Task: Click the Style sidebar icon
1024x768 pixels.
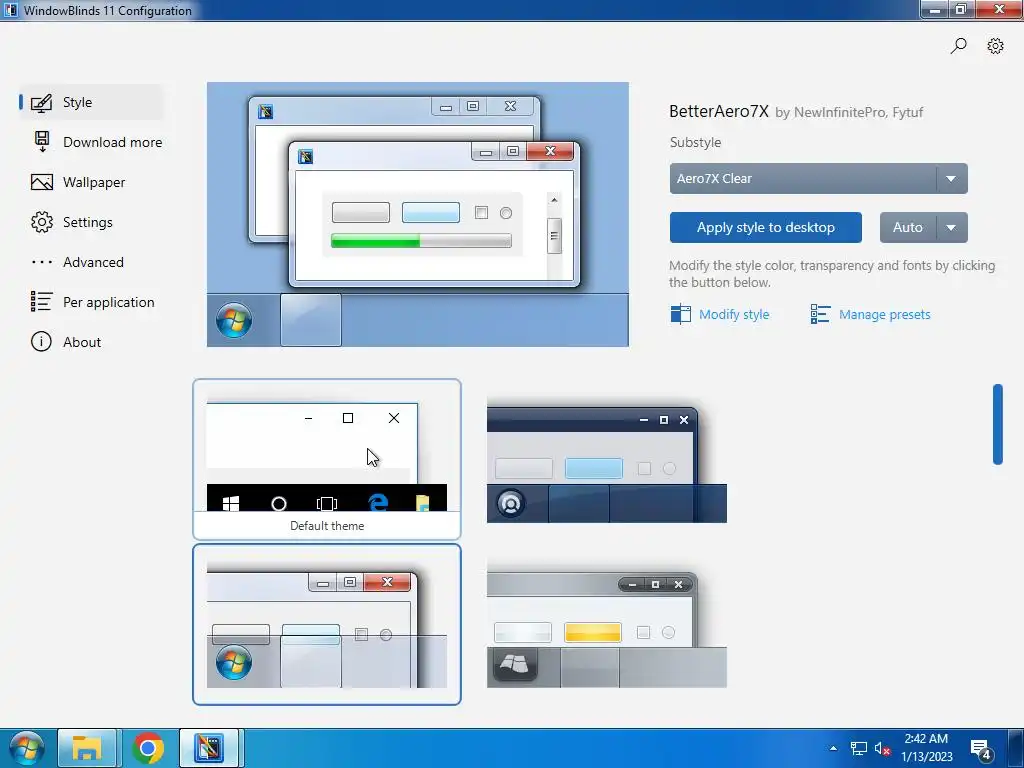Action: coord(41,103)
